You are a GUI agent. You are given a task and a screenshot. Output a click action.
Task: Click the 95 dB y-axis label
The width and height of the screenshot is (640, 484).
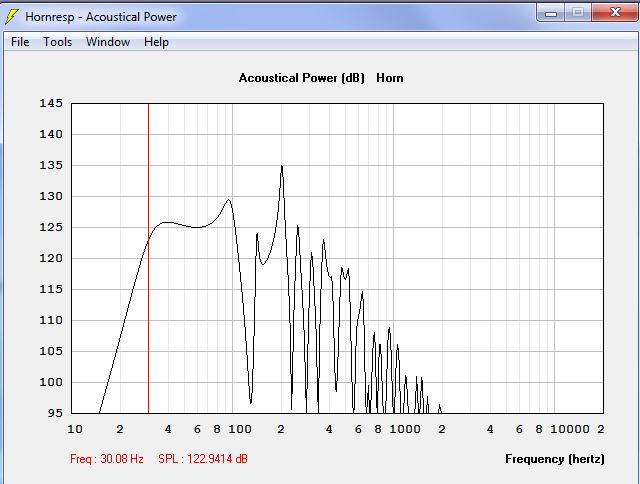click(x=55, y=413)
